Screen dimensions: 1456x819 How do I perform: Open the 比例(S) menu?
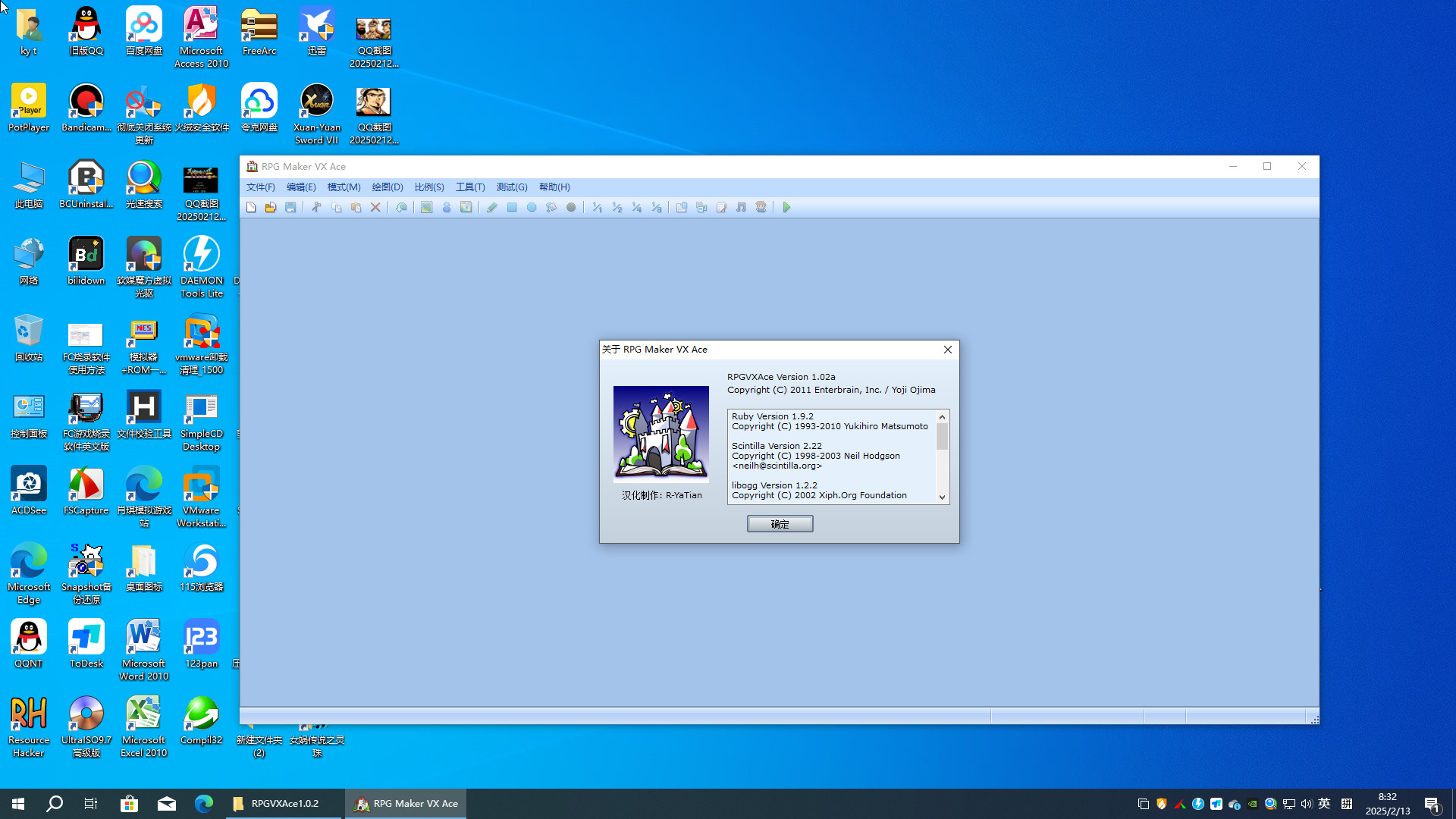(x=429, y=187)
